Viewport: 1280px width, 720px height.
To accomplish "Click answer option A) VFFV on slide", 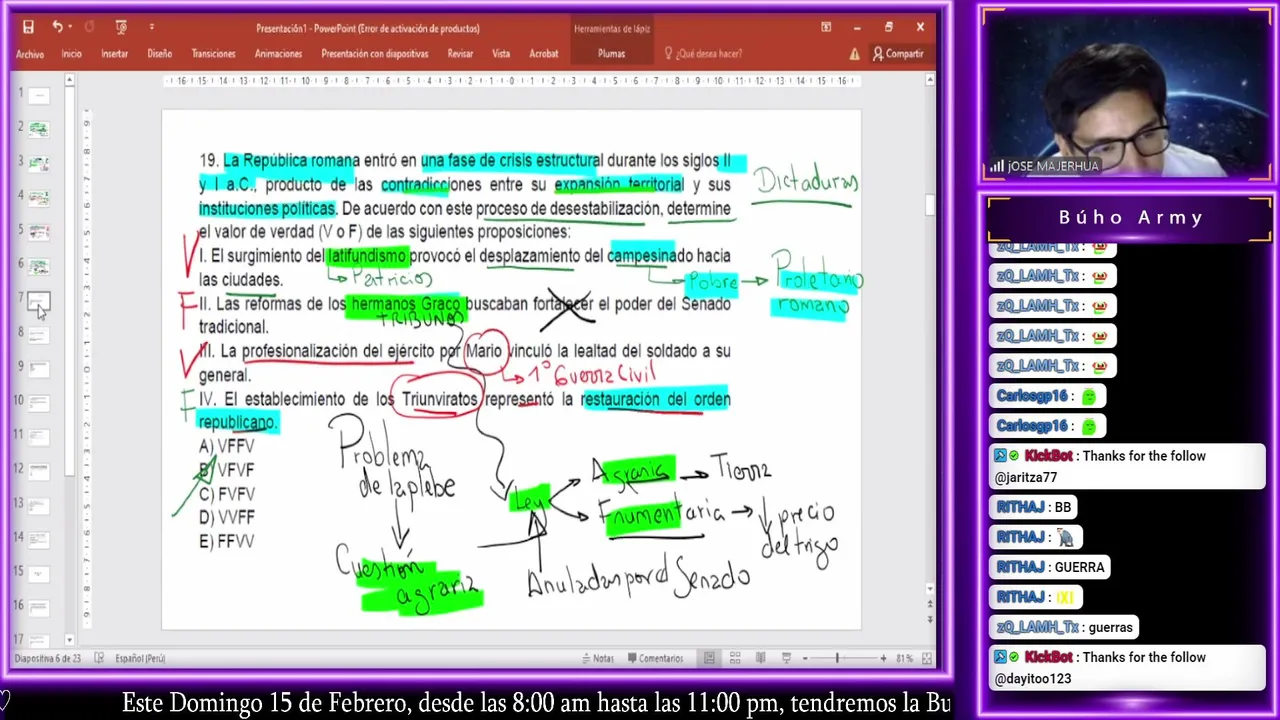I will (x=227, y=446).
